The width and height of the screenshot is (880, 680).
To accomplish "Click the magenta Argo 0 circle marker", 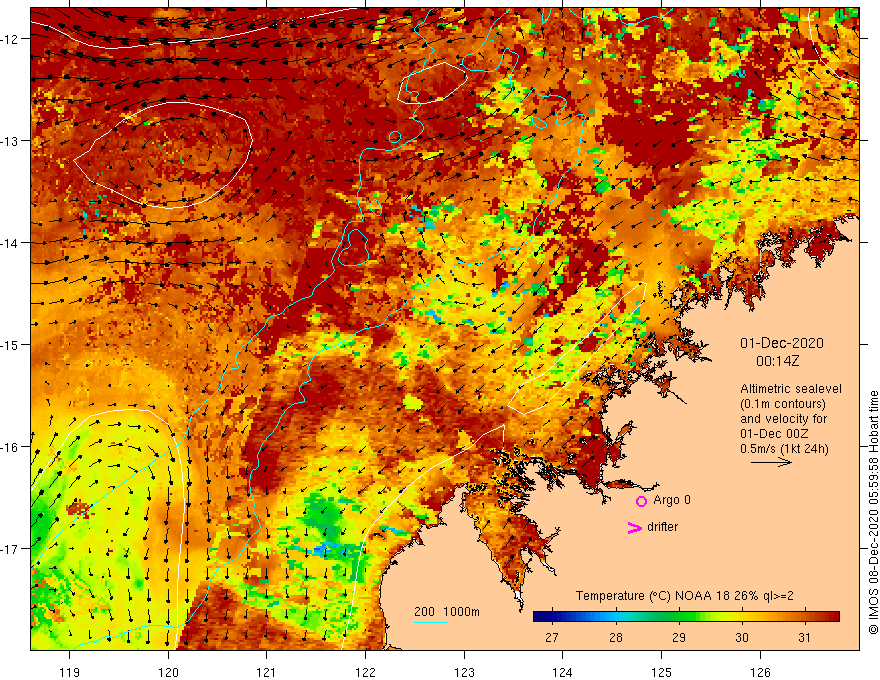I will click(x=641, y=501).
